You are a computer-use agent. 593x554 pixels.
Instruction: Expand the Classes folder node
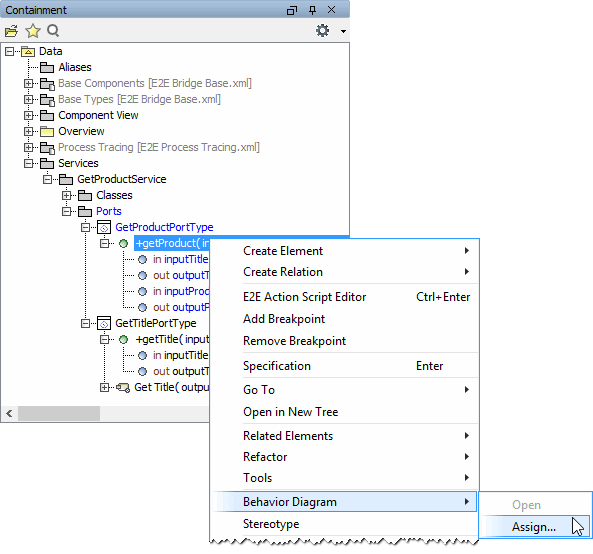pos(67,196)
